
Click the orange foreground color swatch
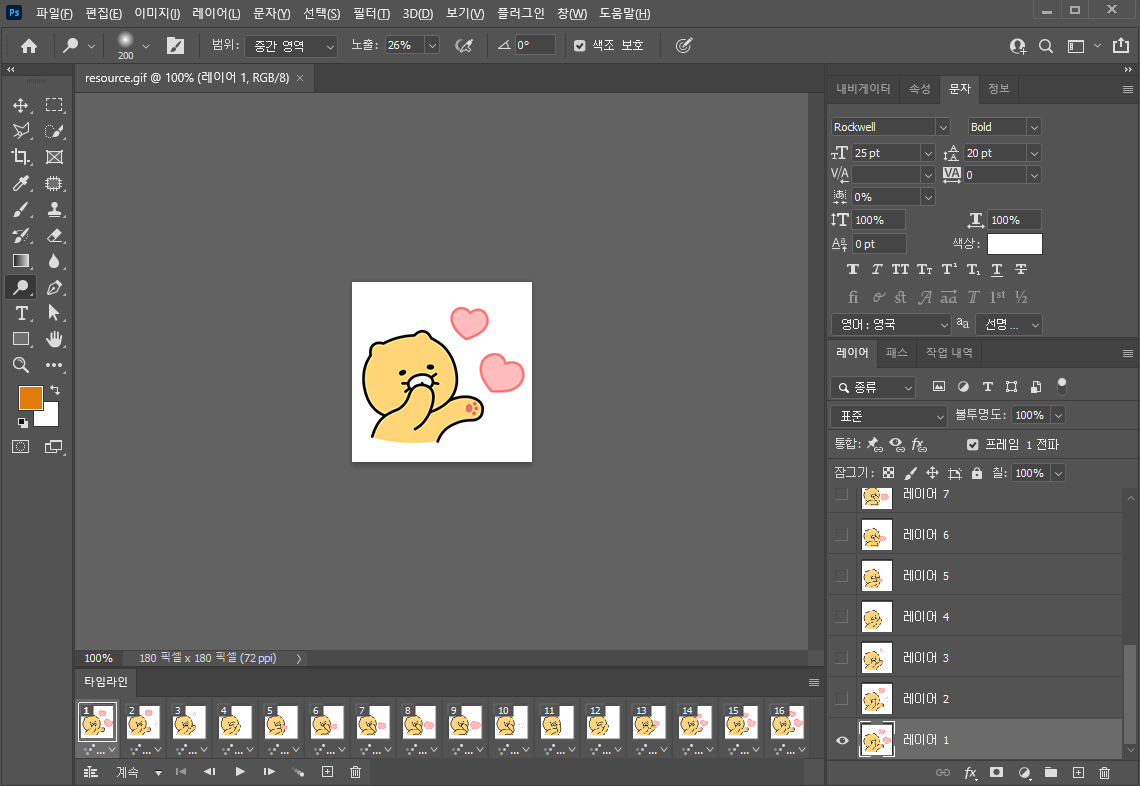pos(30,398)
